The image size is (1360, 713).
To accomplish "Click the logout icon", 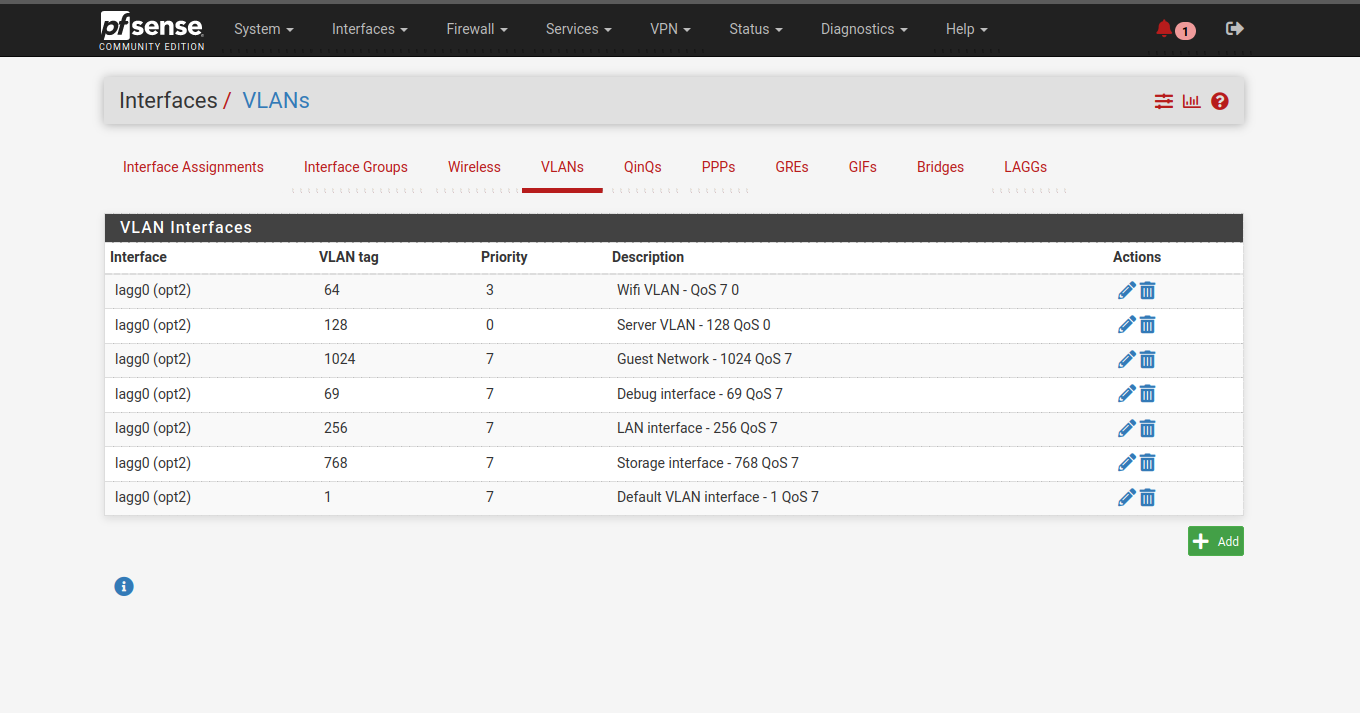I will click(1234, 29).
